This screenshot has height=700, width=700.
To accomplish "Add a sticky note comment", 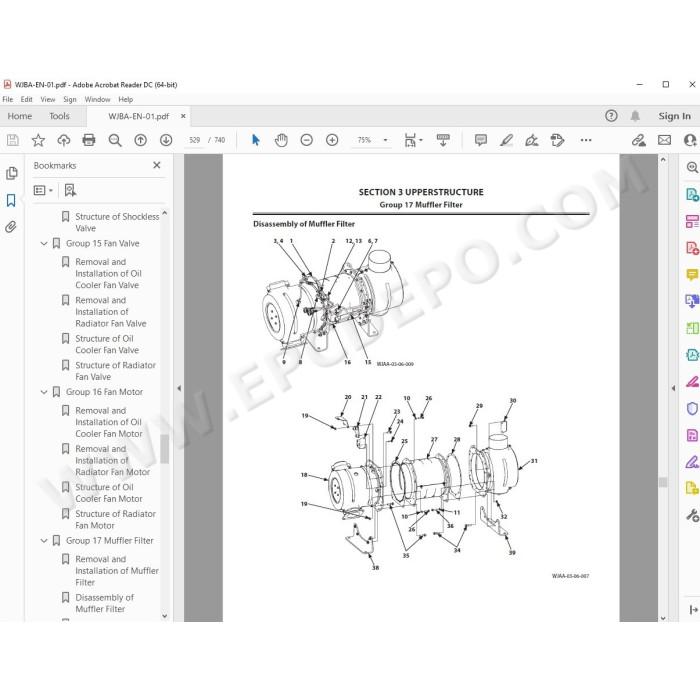I will tap(481, 140).
